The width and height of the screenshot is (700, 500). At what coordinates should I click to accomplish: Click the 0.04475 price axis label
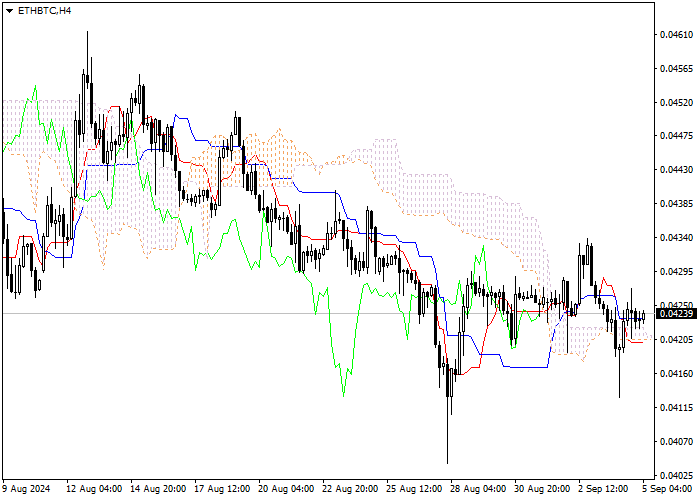pyautogui.click(x=677, y=136)
